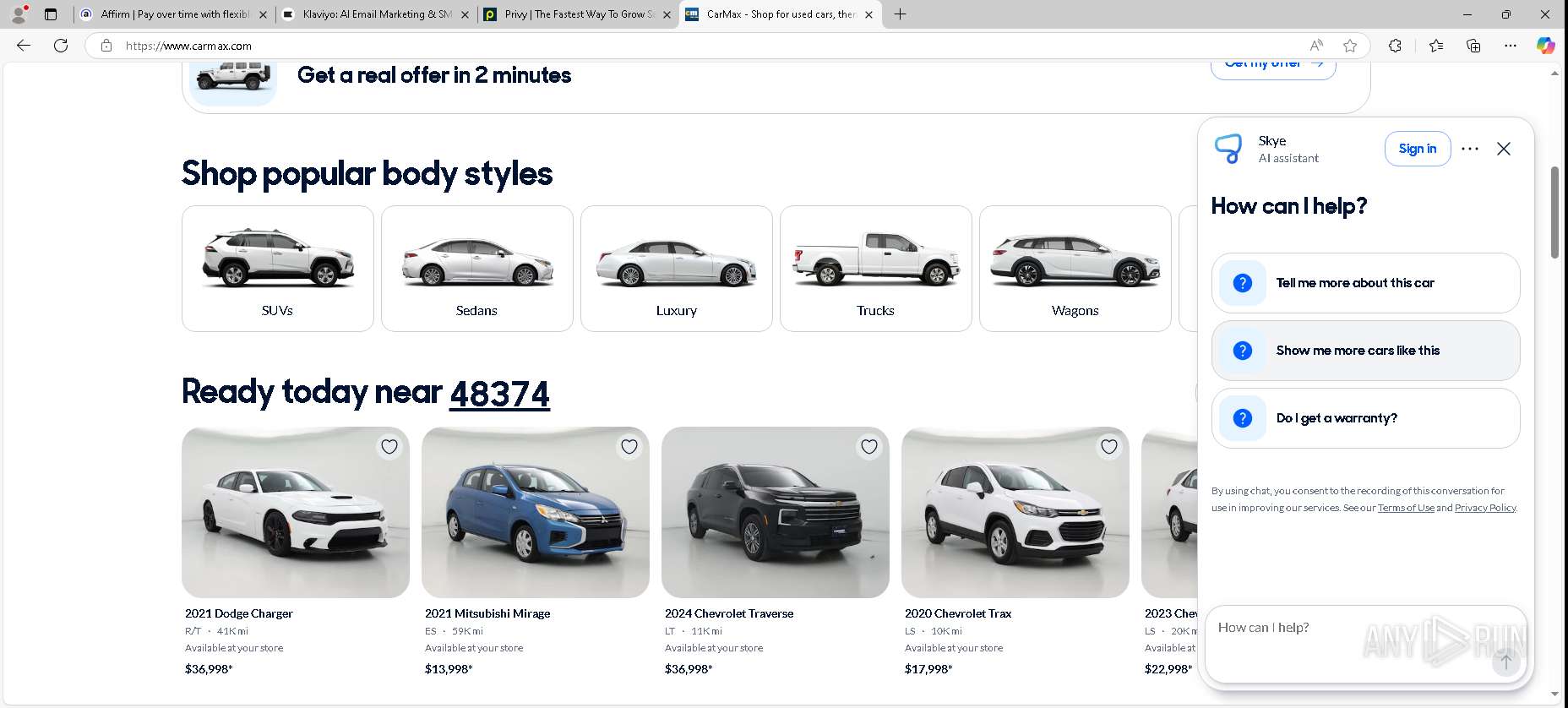Screen dimensions: 1568x708
Task: Open Copilot sidebar icon
Action: tap(1546, 46)
